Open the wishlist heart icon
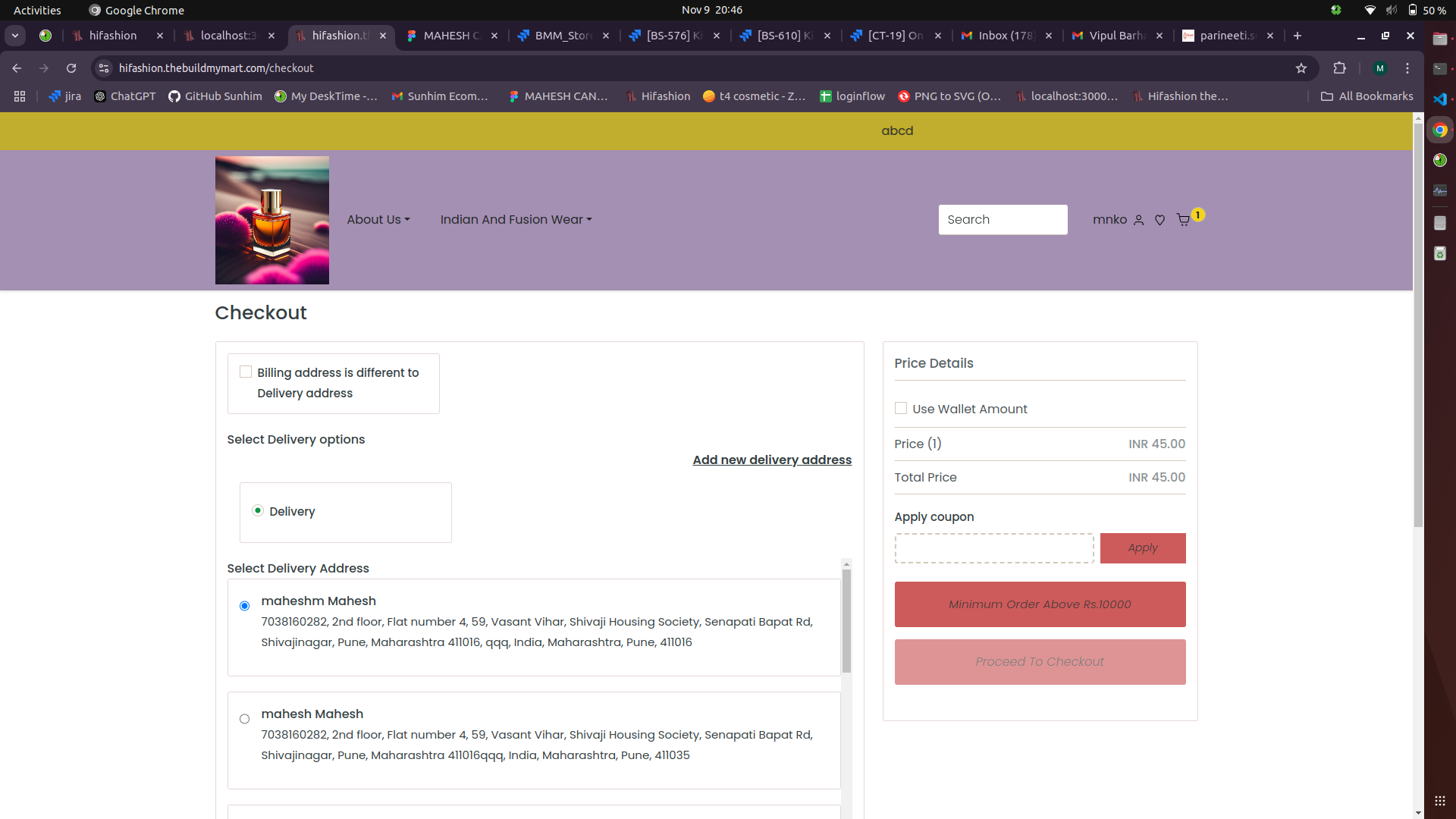The width and height of the screenshot is (1456, 819). pyautogui.click(x=1159, y=220)
